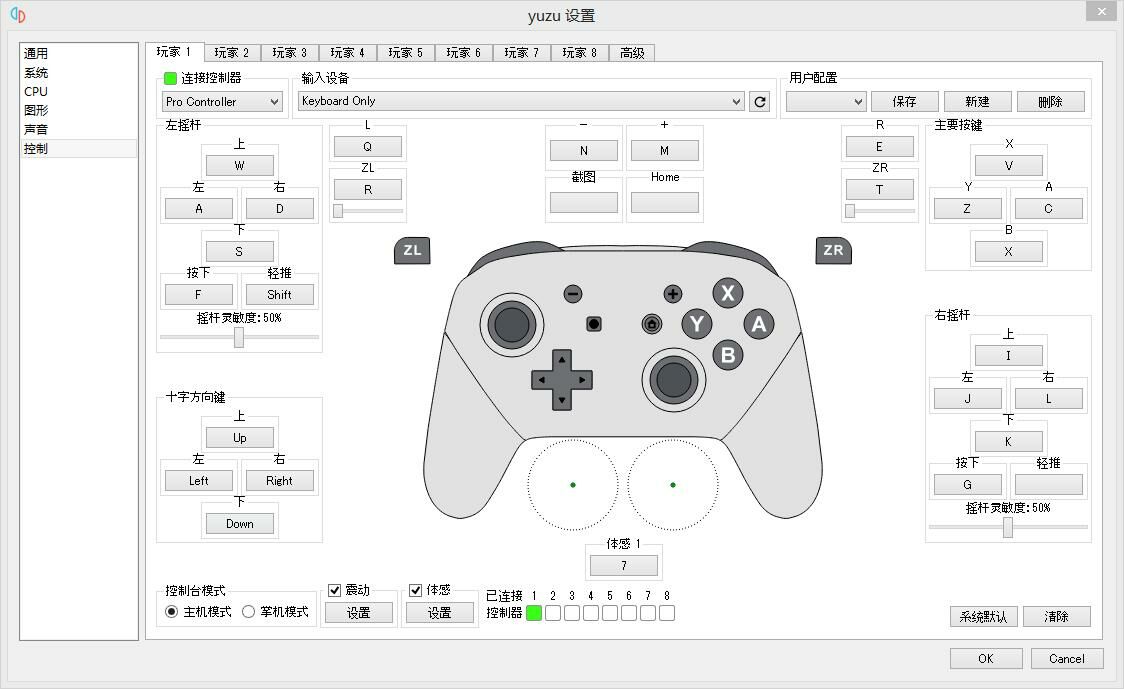Toggle the 连接控制器 green checkbox
The width and height of the screenshot is (1124, 689).
pyautogui.click(x=170, y=78)
